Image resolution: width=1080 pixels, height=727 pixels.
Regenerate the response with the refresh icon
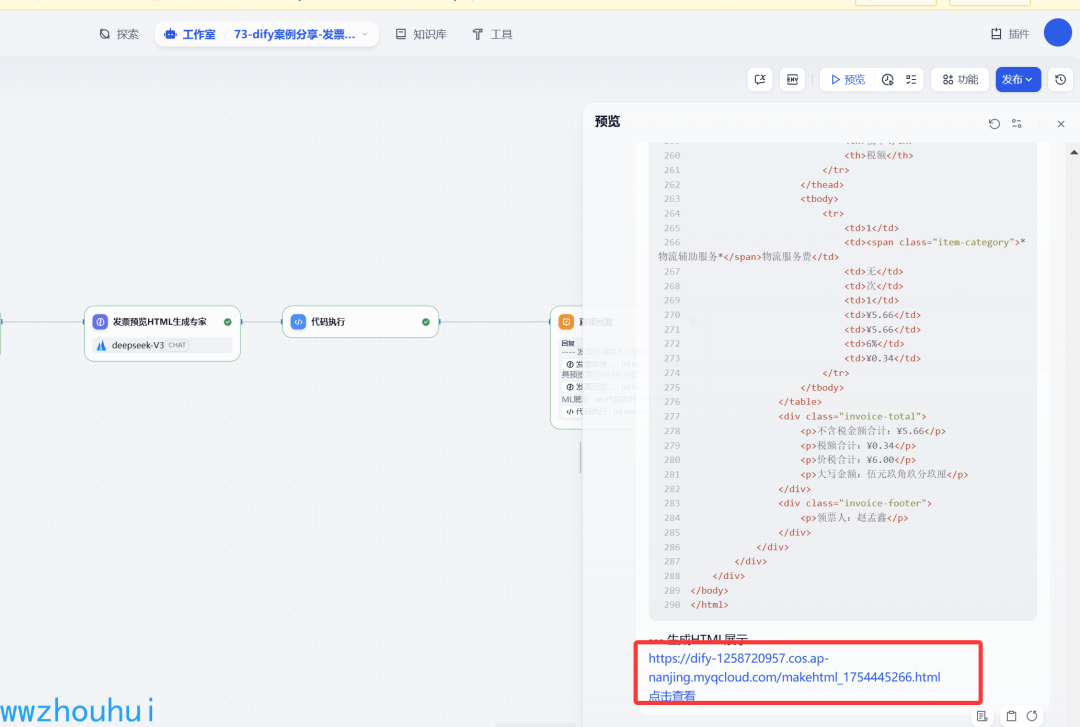[1032, 716]
